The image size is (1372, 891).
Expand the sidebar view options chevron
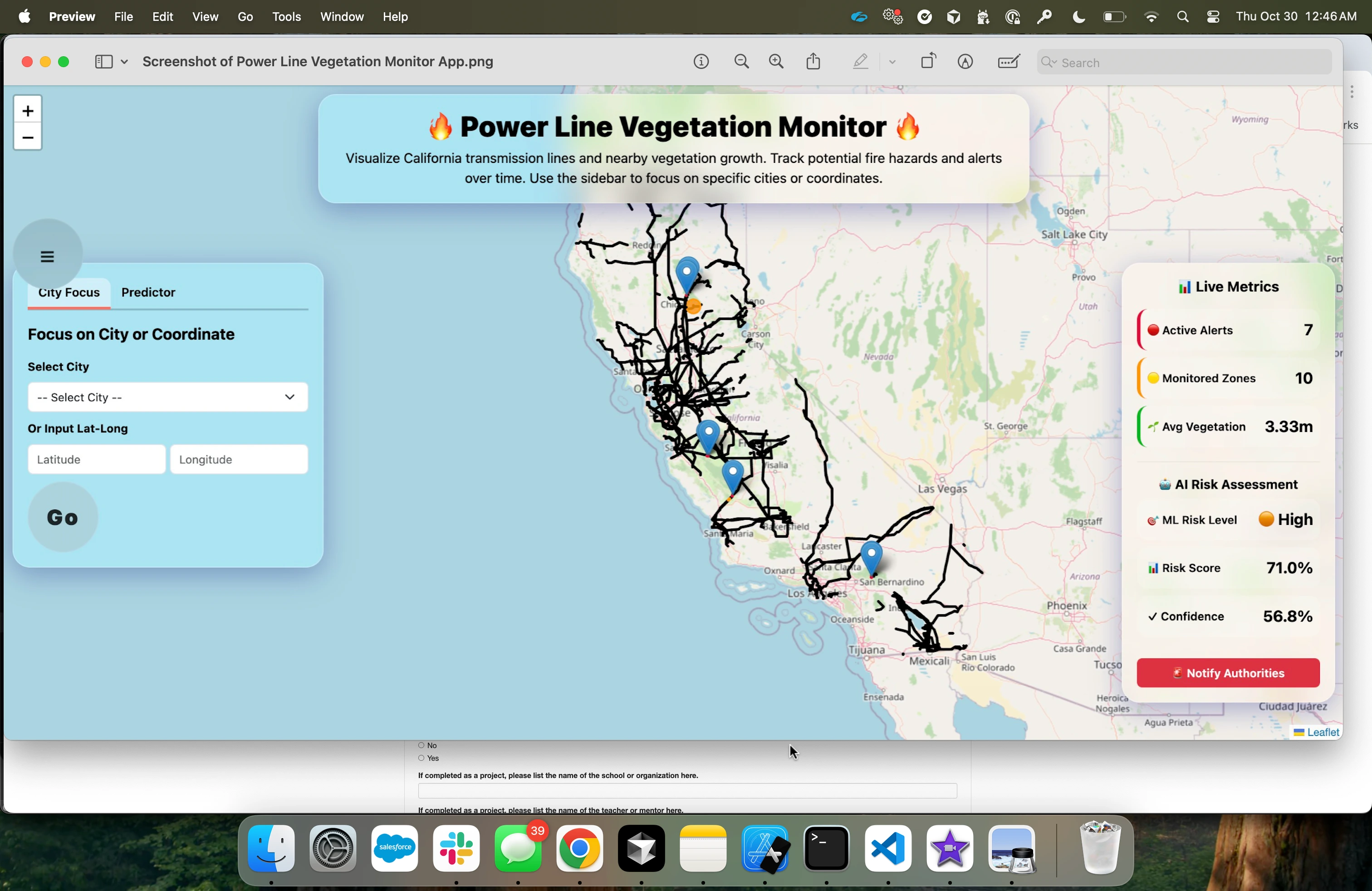point(124,62)
